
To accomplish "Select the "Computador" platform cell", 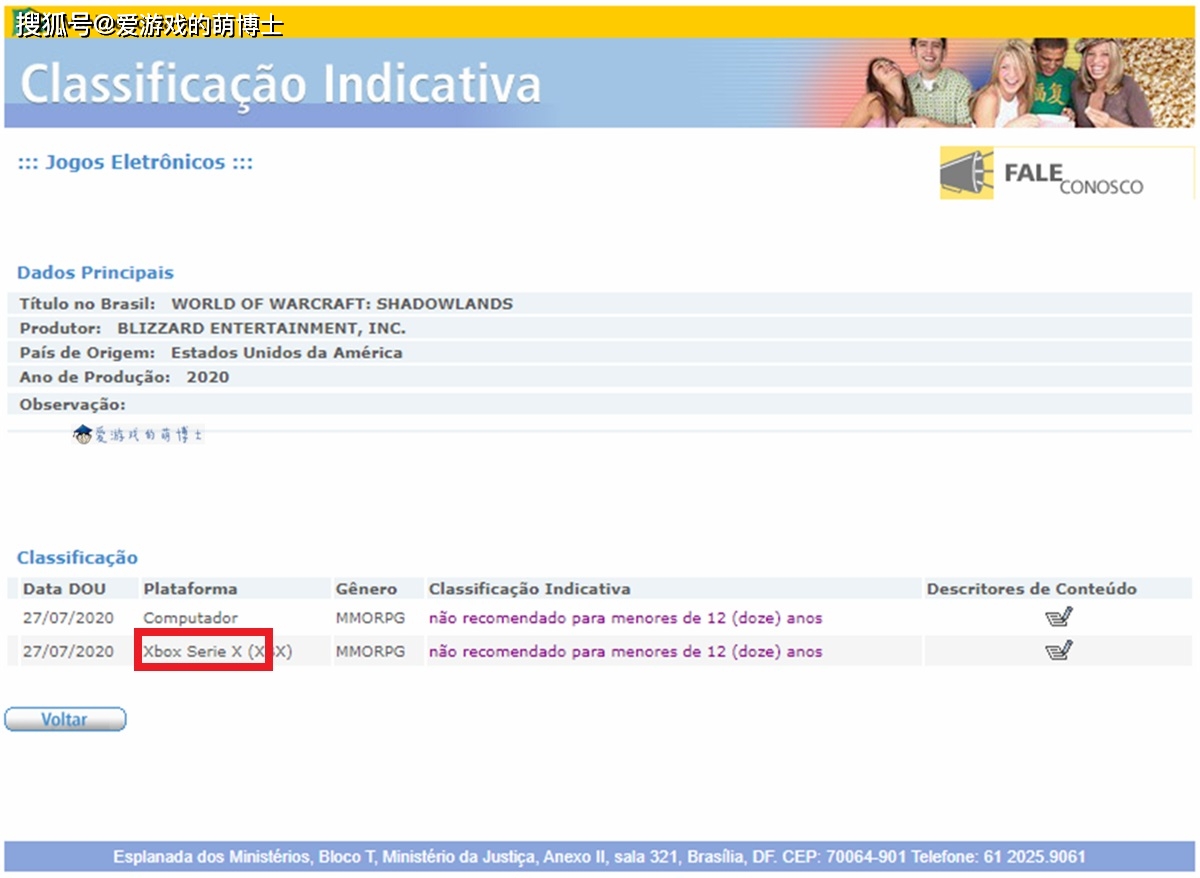I will coord(191,618).
